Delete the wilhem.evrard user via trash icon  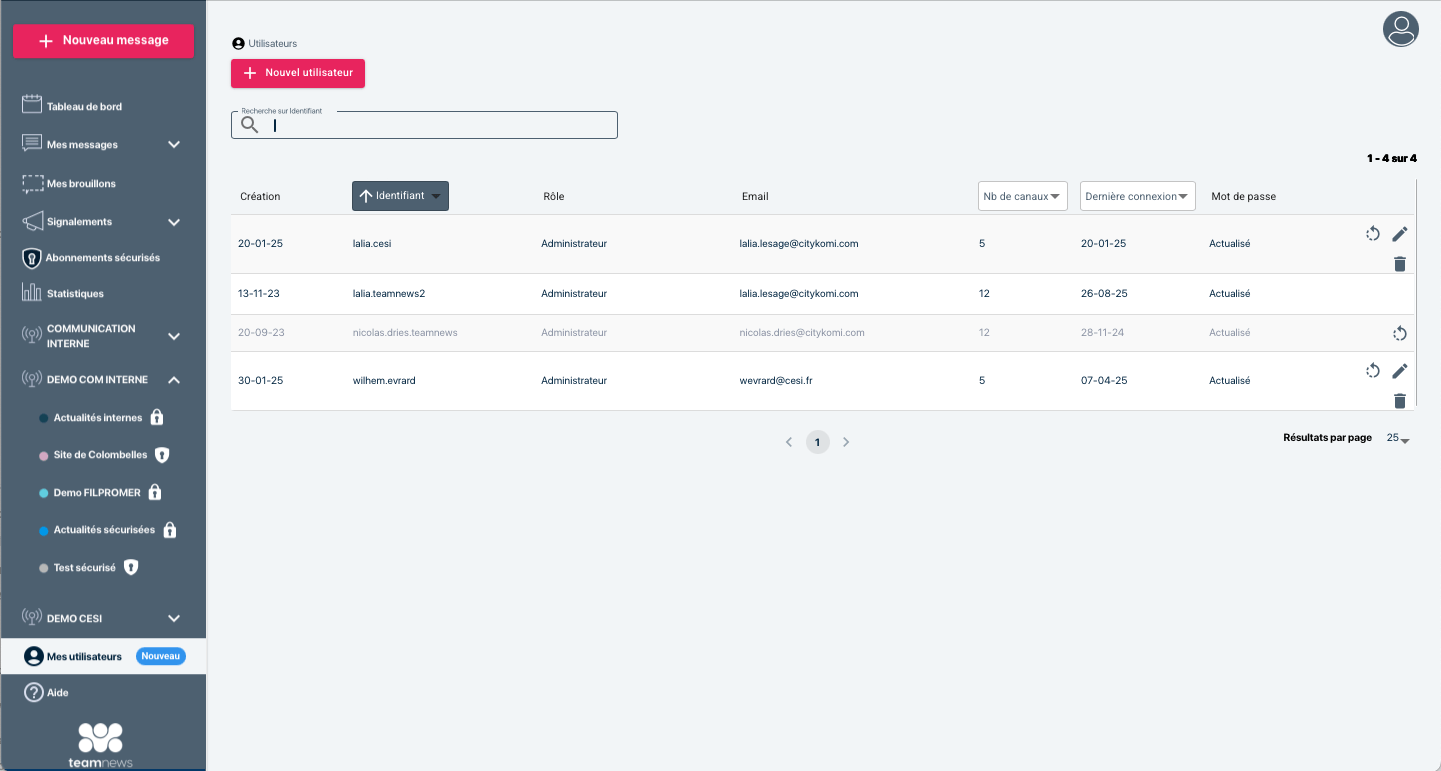tap(1400, 401)
